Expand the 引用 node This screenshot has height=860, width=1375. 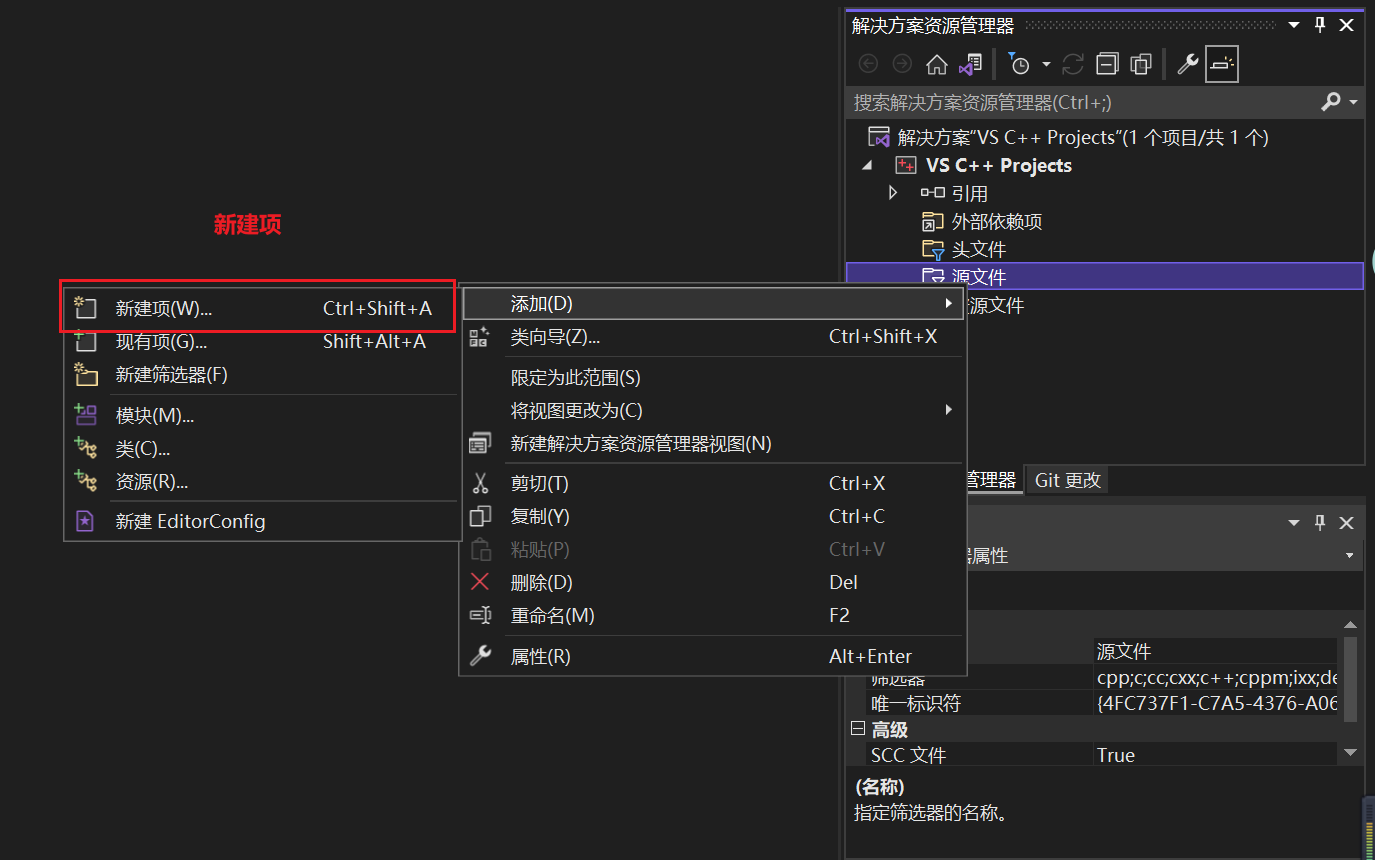click(x=893, y=193)
